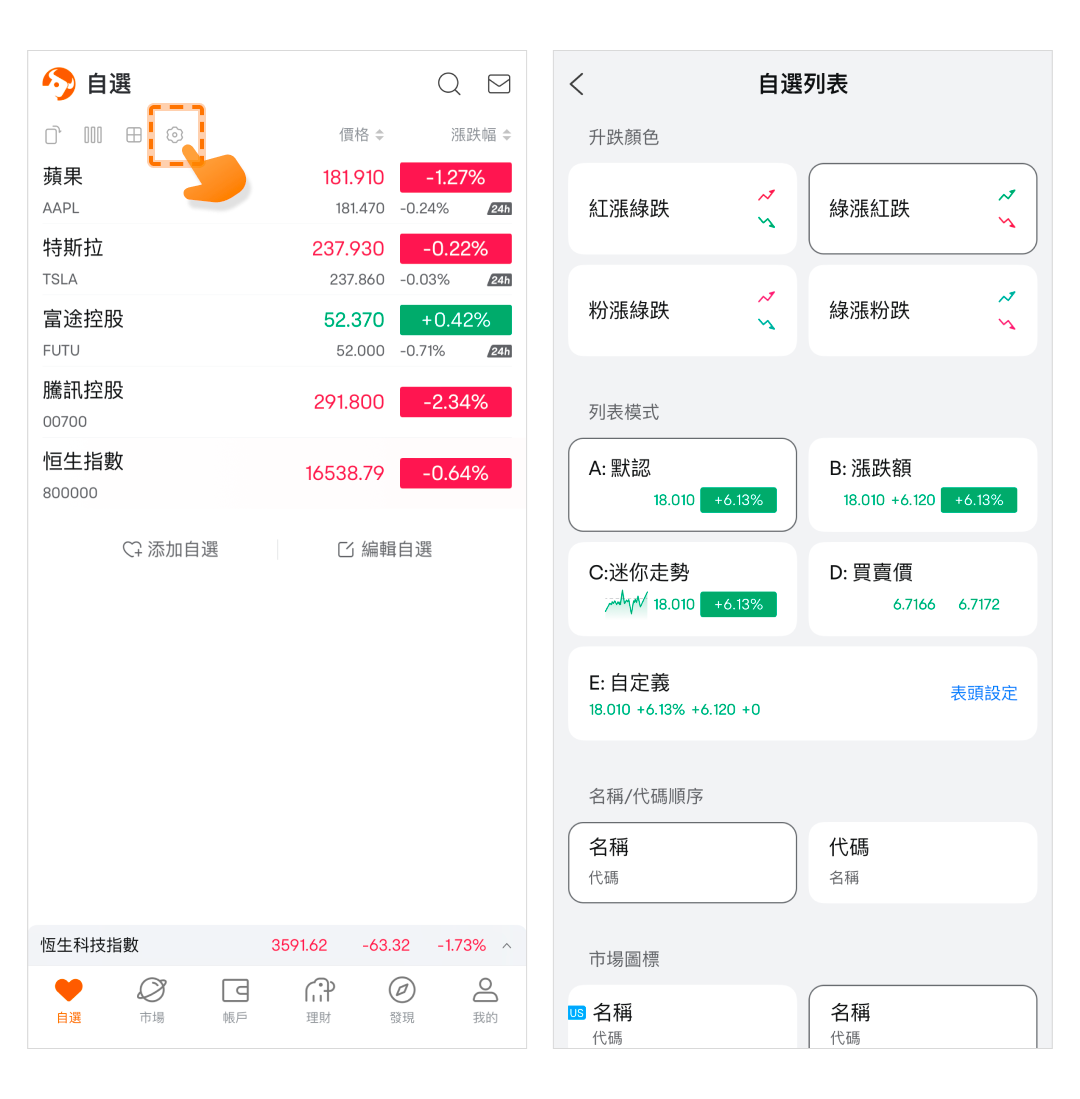Select 代碼 first name order option
Viewport: 1080px width, 1099px height.
pos(922,862)
